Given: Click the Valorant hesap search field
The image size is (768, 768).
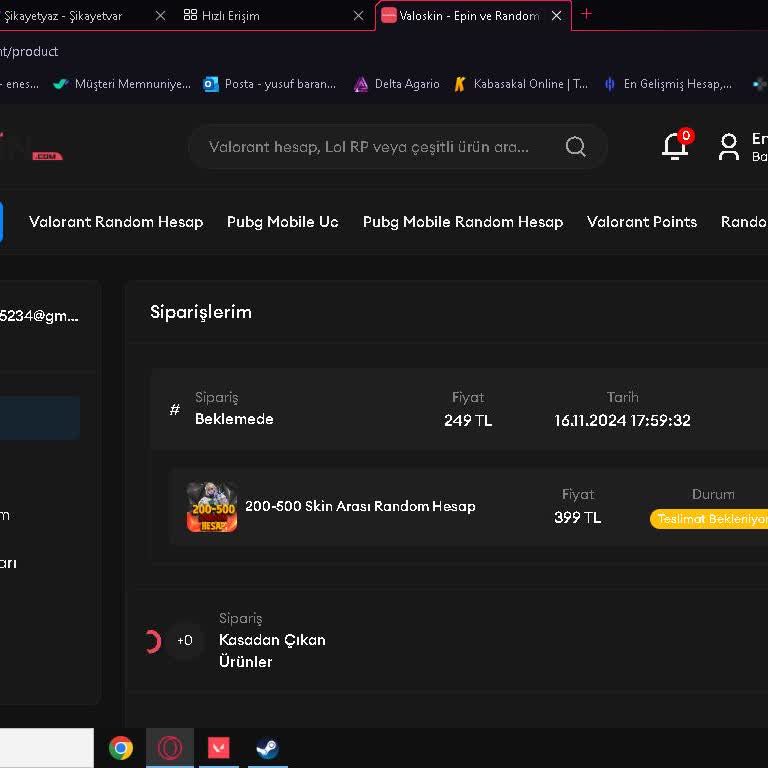Looking at the screenshot, I should click(x=398, y=146).
